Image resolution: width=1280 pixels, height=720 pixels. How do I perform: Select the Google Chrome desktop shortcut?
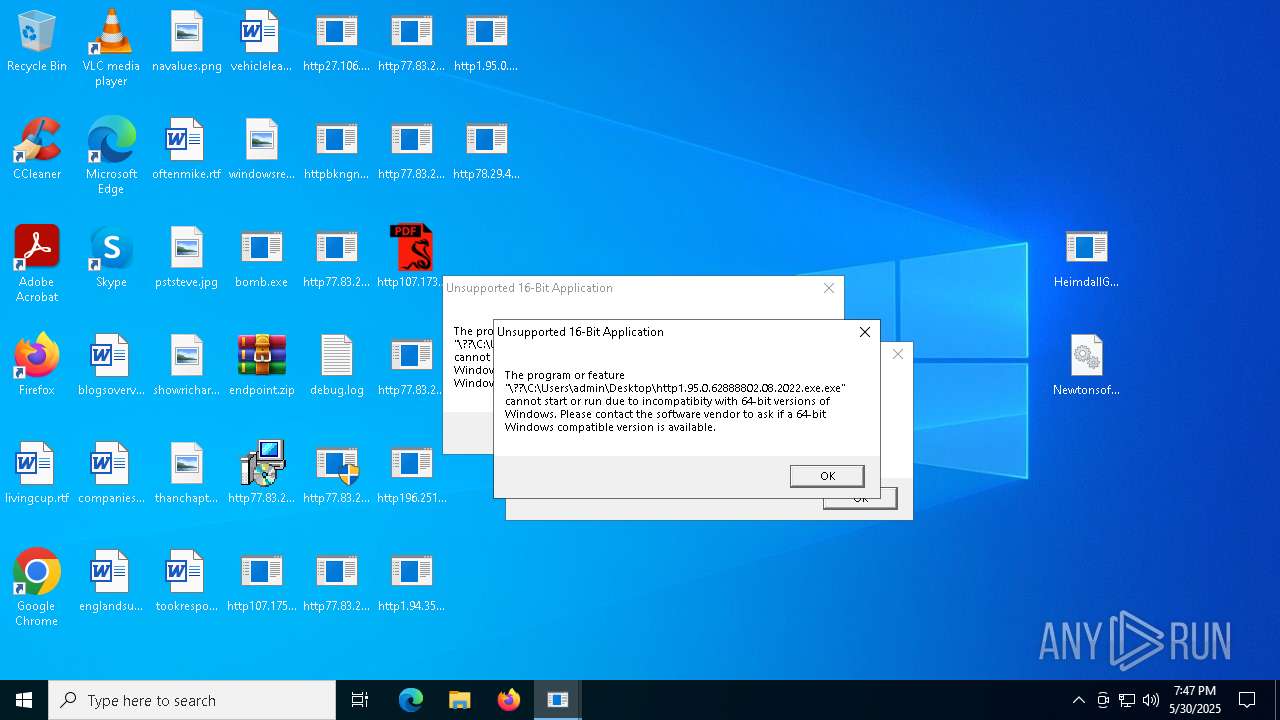tap(37, 588)
